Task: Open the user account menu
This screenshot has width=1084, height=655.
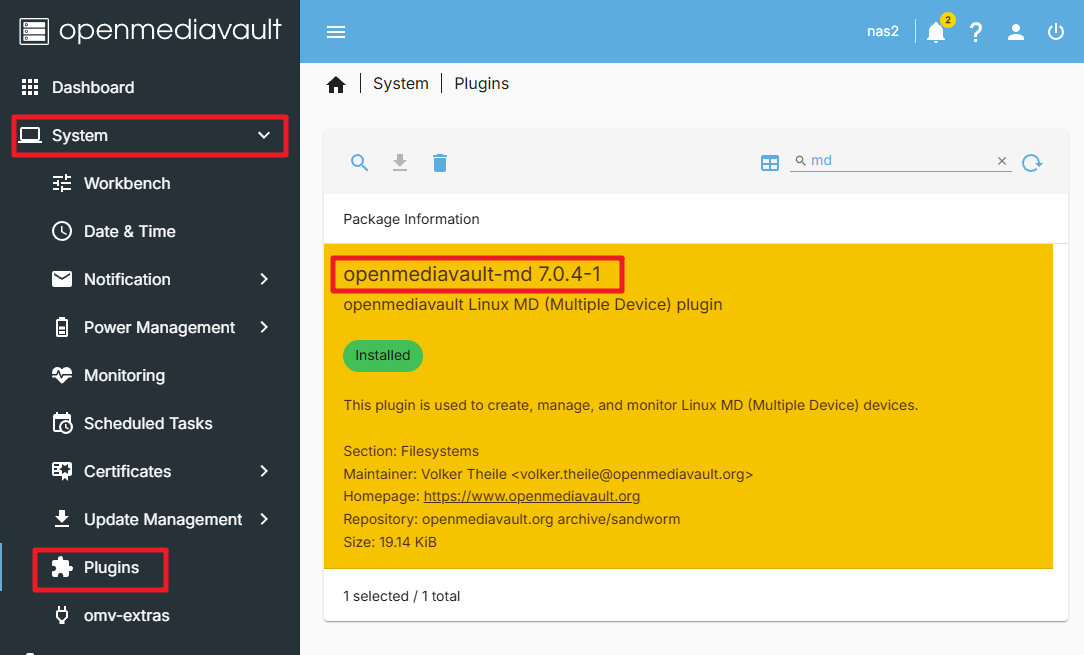Action: [x=1016, y=32]
